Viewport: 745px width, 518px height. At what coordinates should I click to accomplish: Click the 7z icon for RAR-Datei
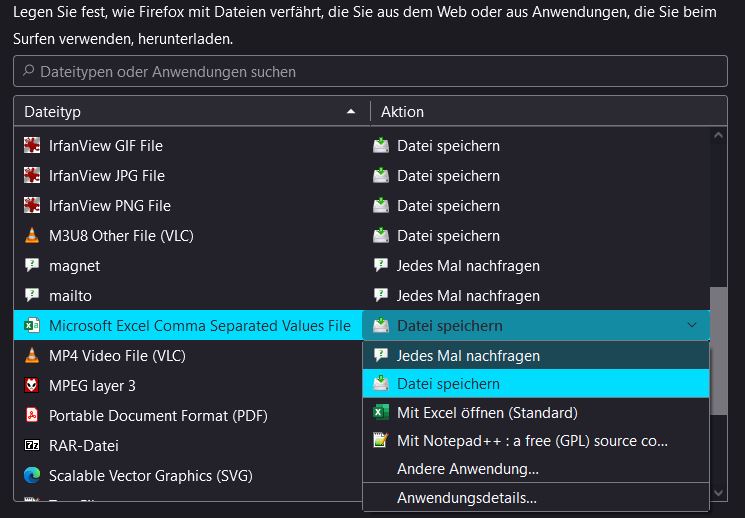click(32, 445)
